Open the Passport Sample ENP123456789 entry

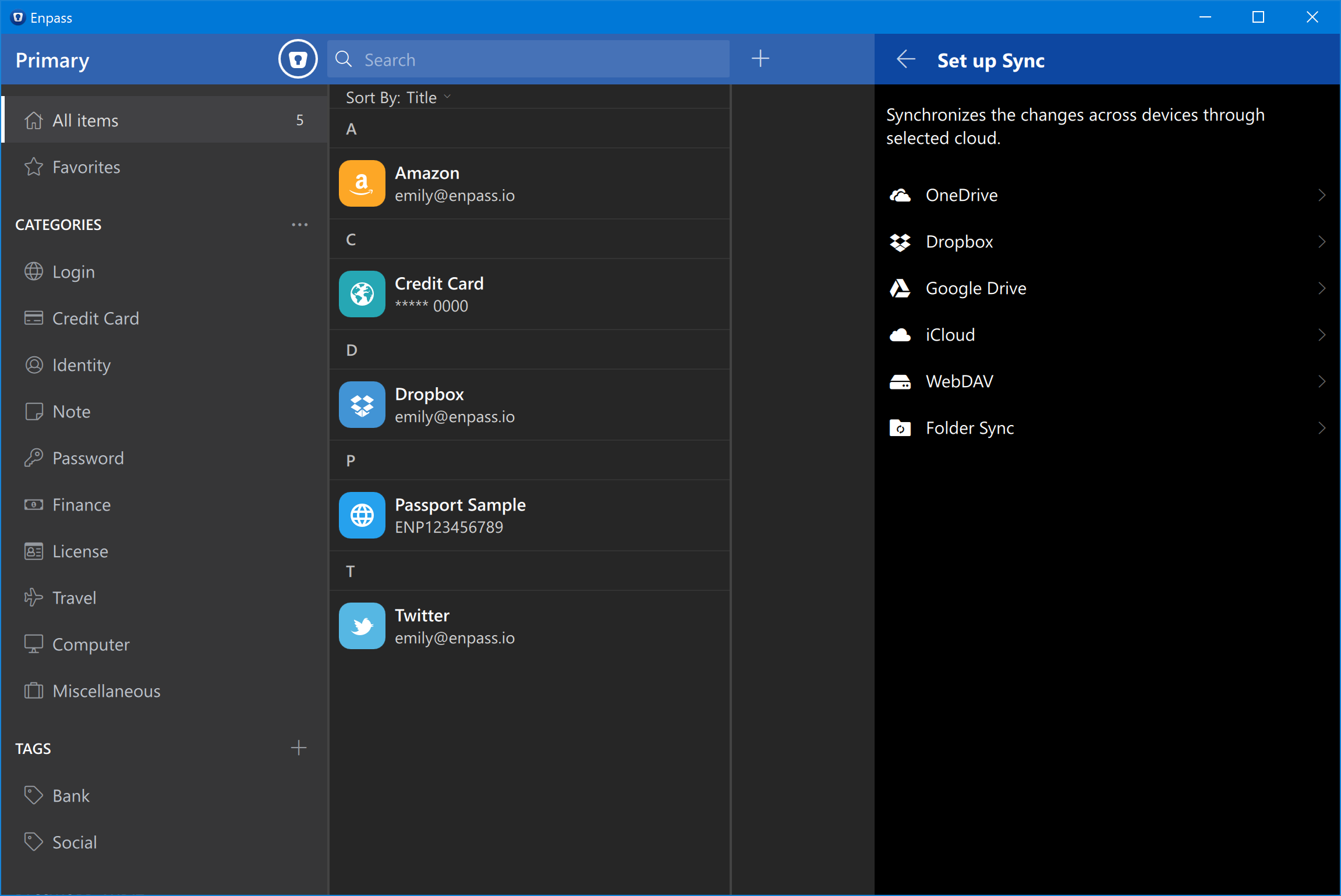pyautogui.click(x=529, y=515)
